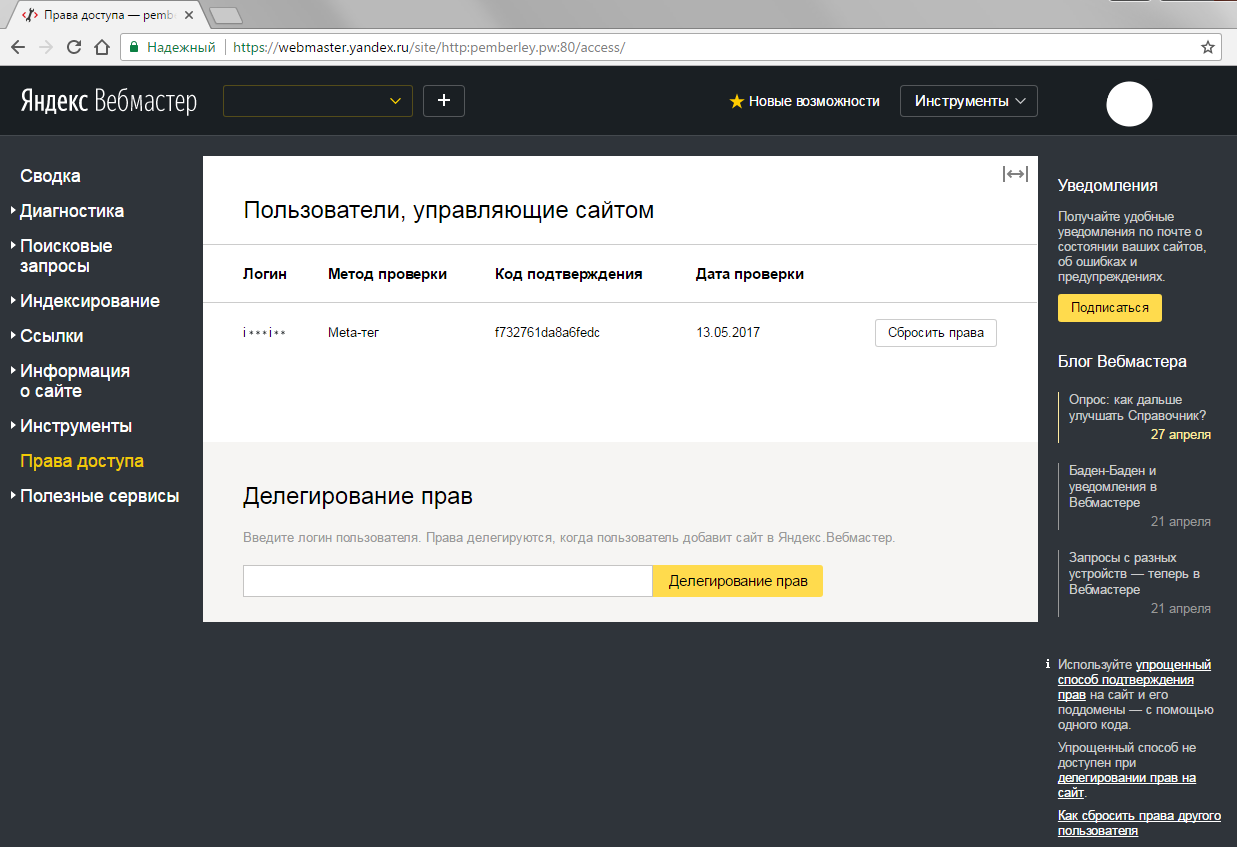This screenshot has height=847, width=1237.
Task: Expand Полезные сервисы section
Action: point(96,496)
